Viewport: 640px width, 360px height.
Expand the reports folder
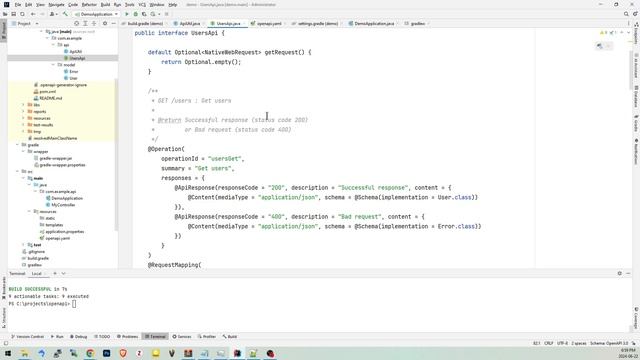[23, 111]
